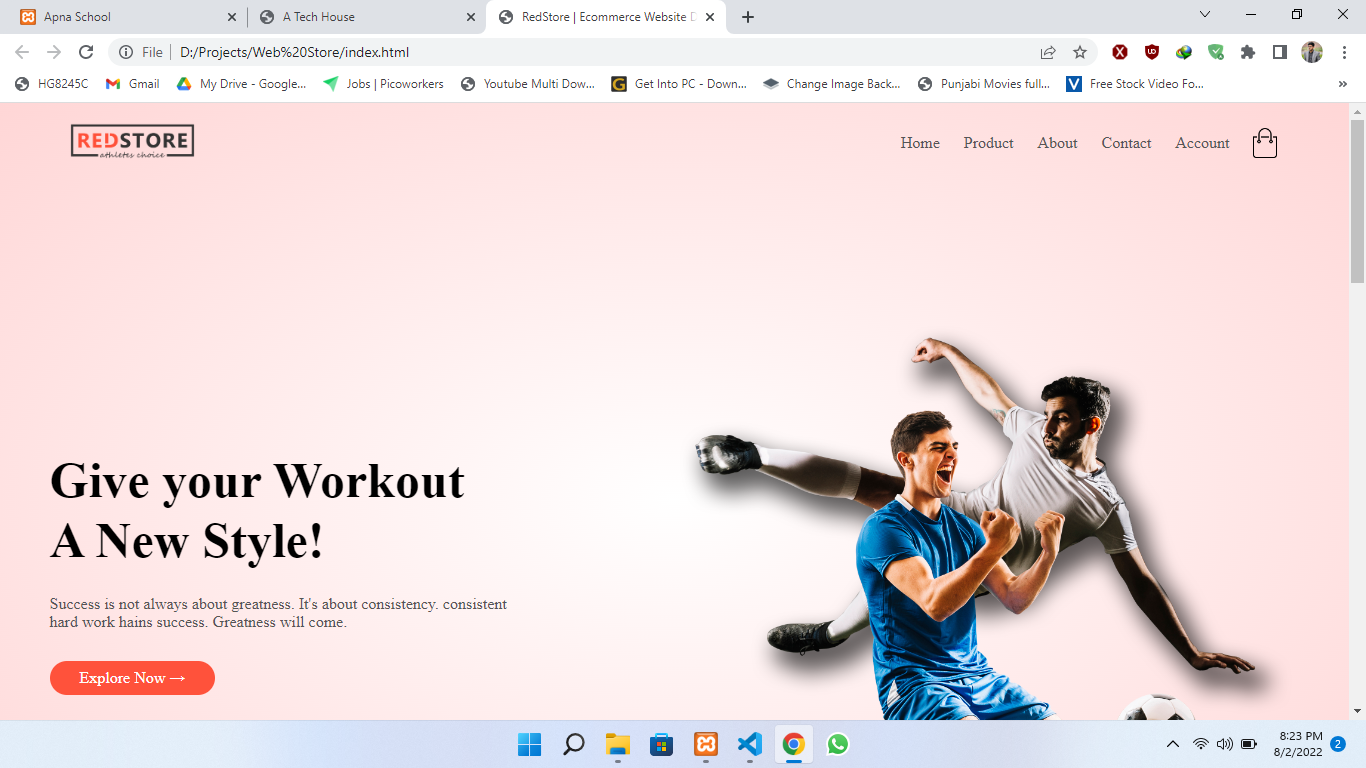
Task: Open the IDM extension icon
Action: [x=1184, y=52]
